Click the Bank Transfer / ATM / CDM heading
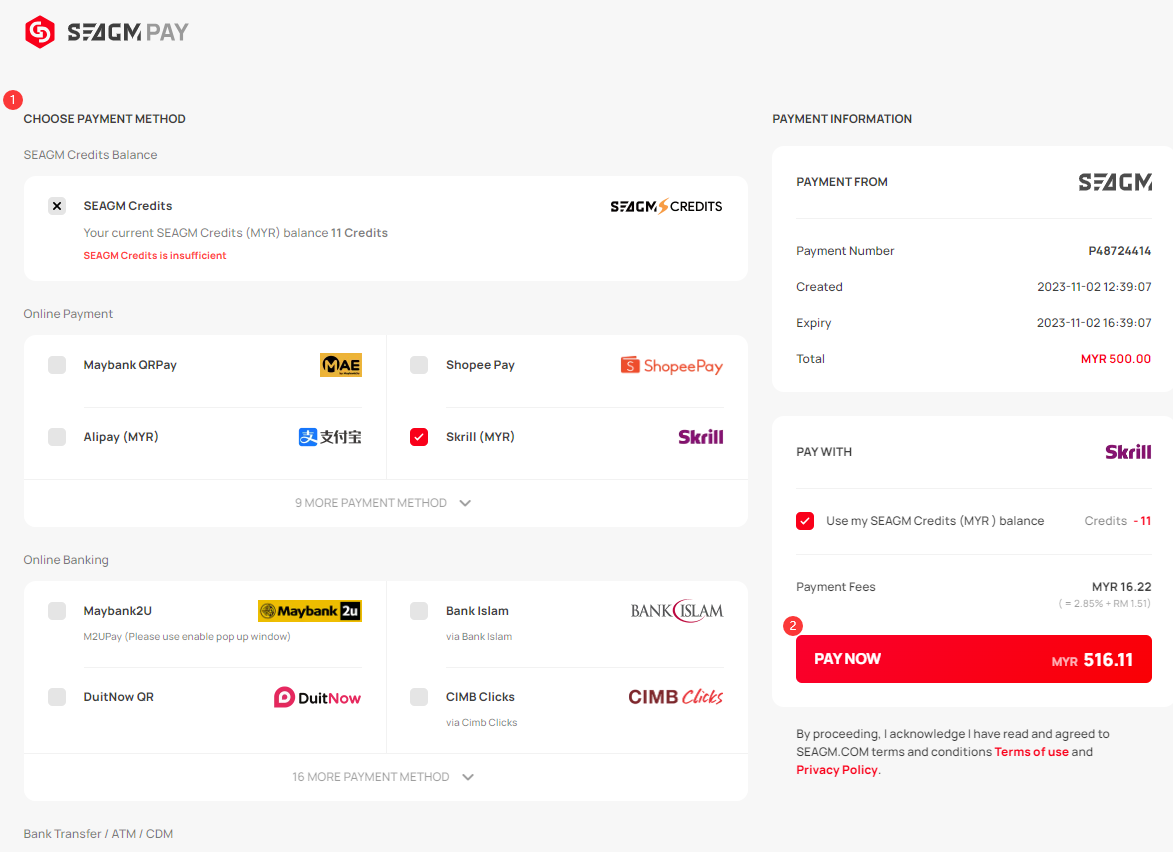This screenshot has height=852, width=1173. coord(98,834)
